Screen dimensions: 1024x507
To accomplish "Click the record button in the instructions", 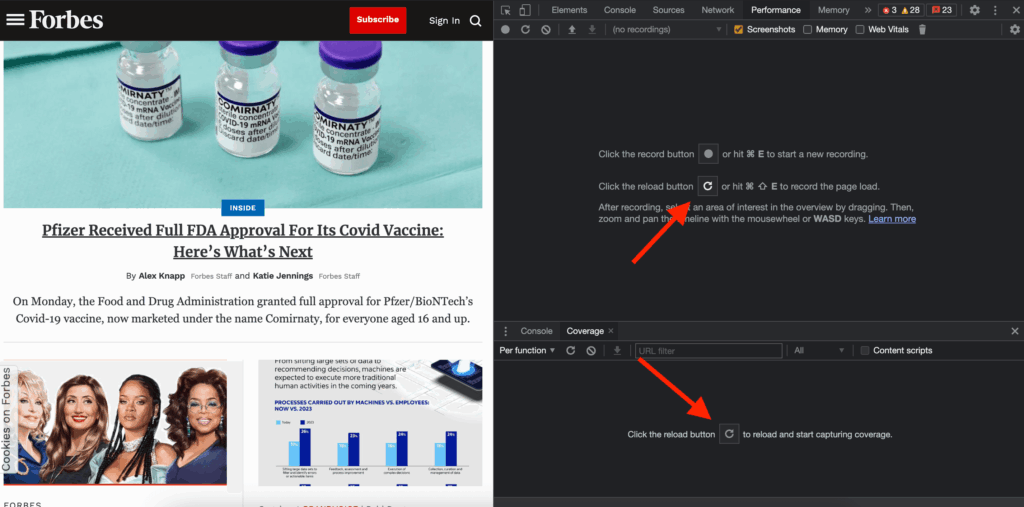I will 708,154.
